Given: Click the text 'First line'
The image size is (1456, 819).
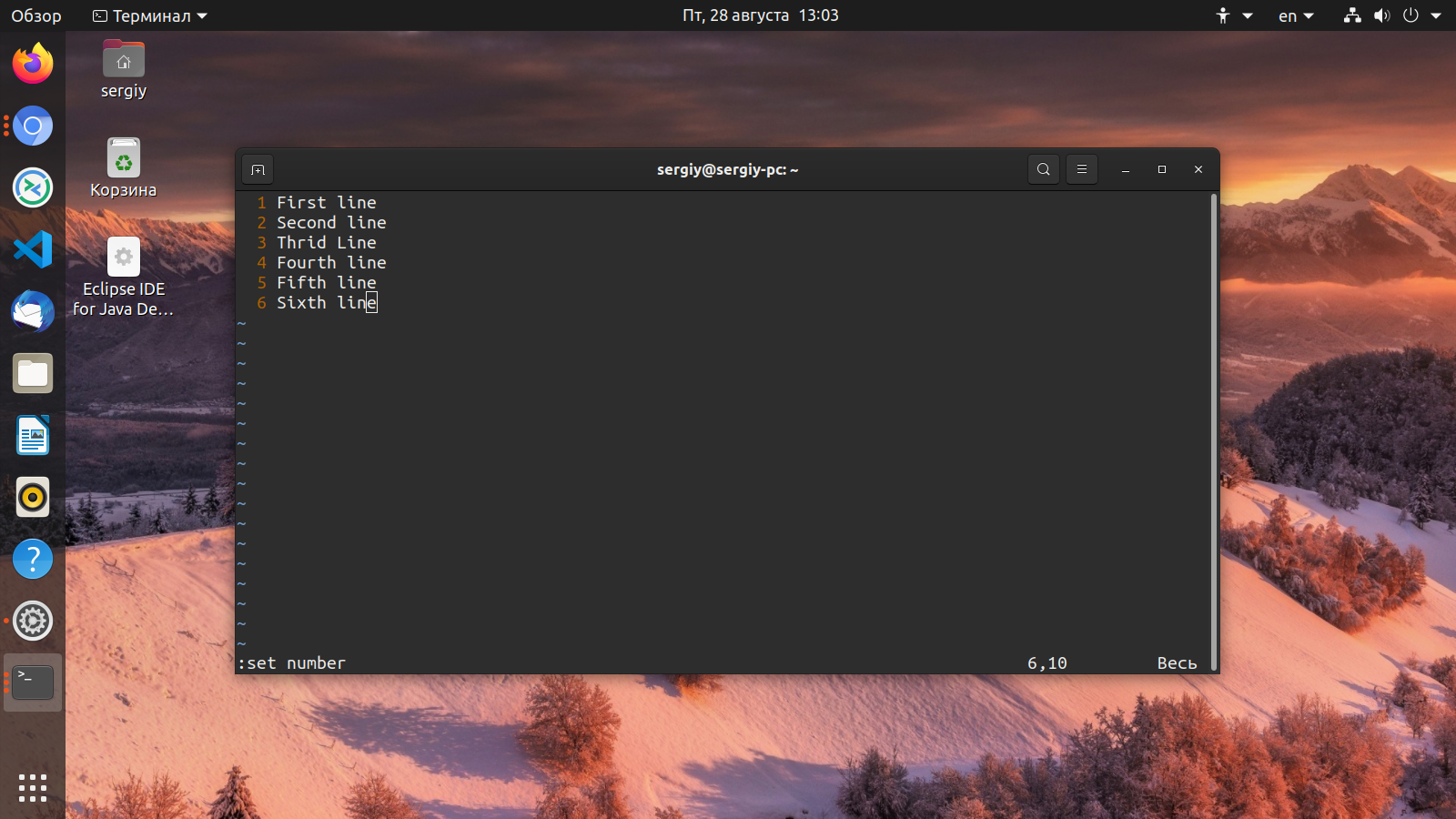Looking at the screenshot, I should pyautogui.click(x=327, y=202).
